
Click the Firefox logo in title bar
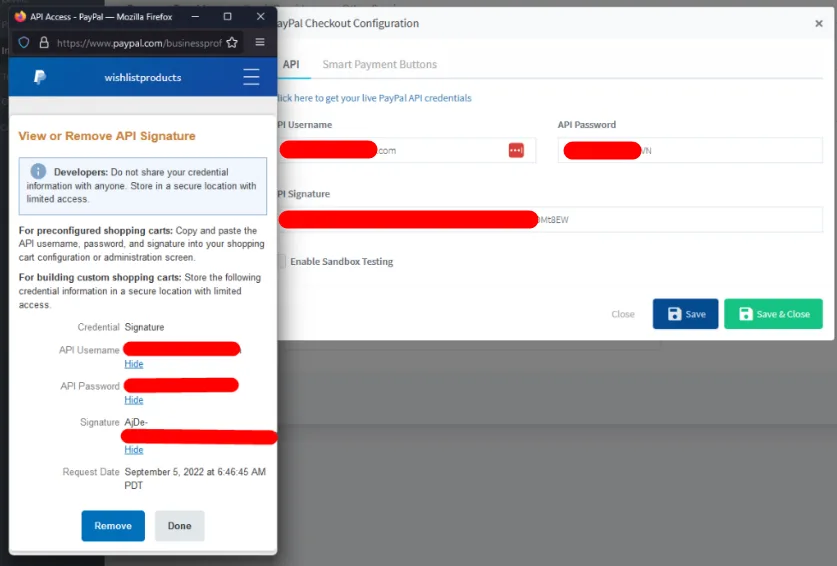click(20, 17)
